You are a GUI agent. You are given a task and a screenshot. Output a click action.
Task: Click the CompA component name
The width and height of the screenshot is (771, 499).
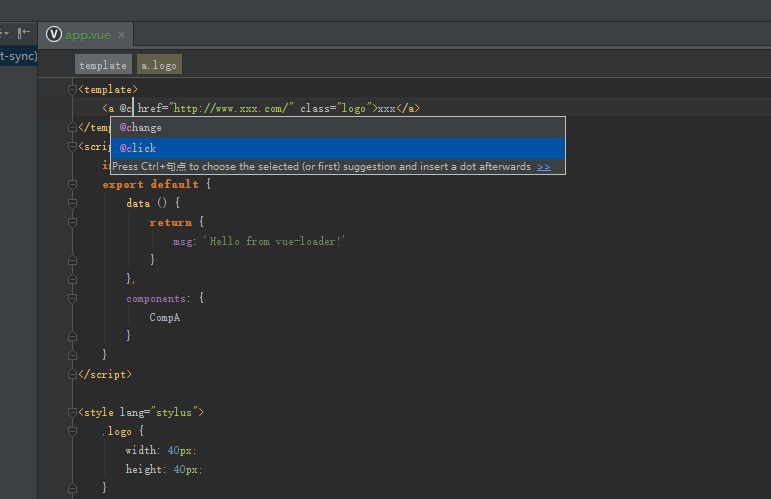[165, 318]
